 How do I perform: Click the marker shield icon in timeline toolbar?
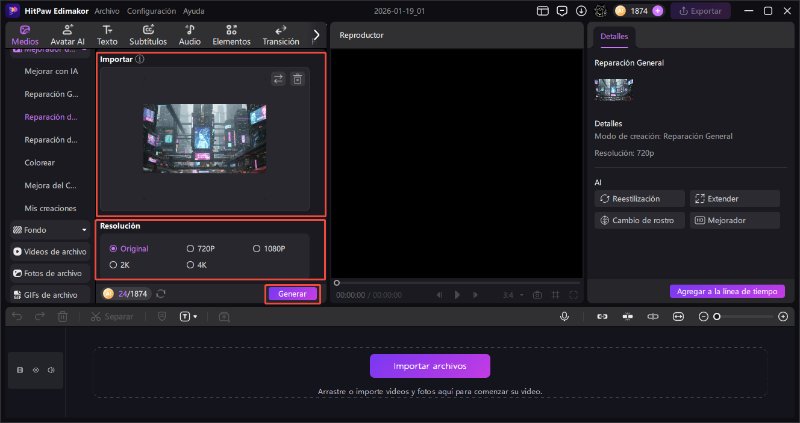[x=162, y=317]
